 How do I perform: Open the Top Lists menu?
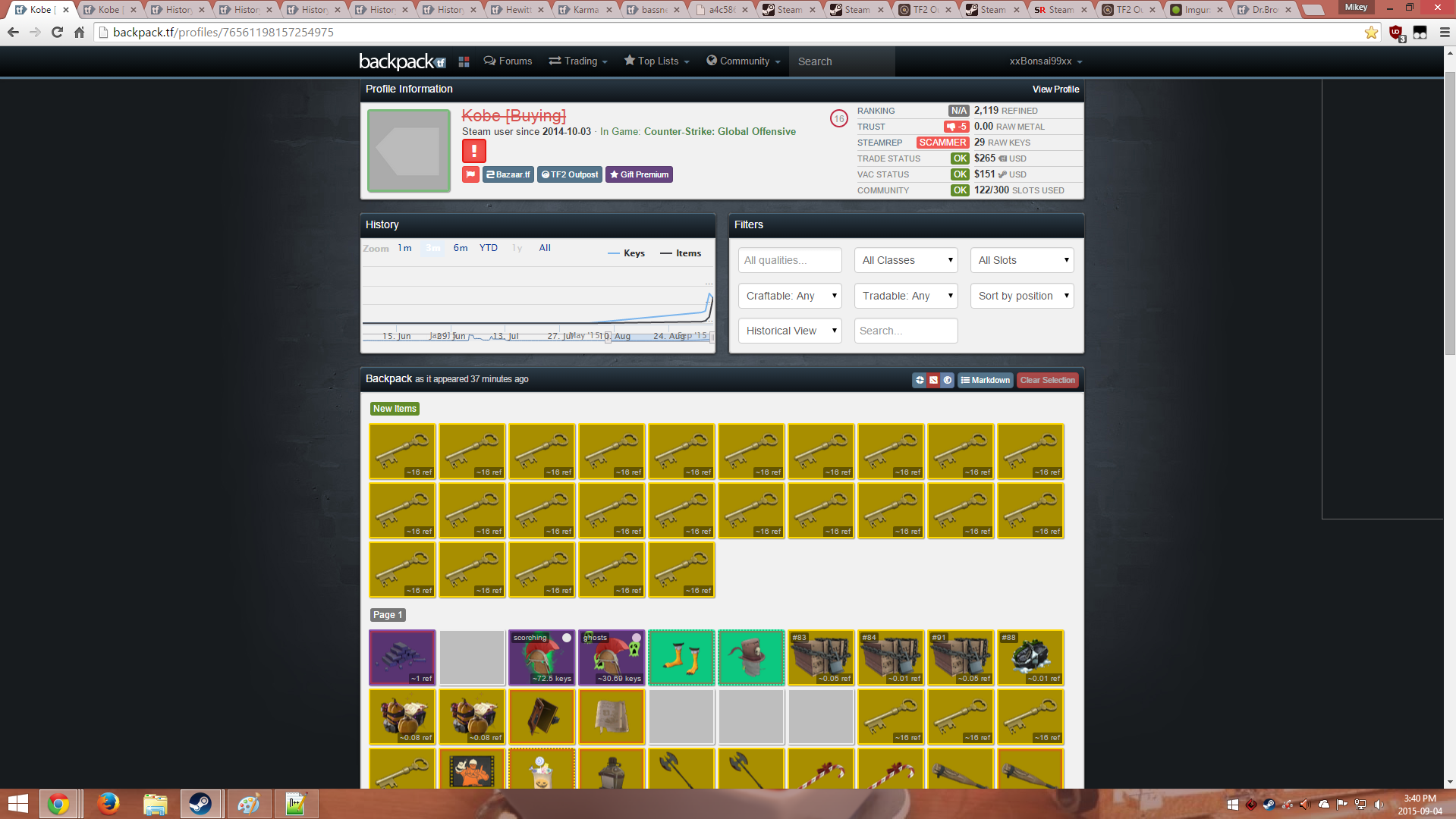coord(656,61)
